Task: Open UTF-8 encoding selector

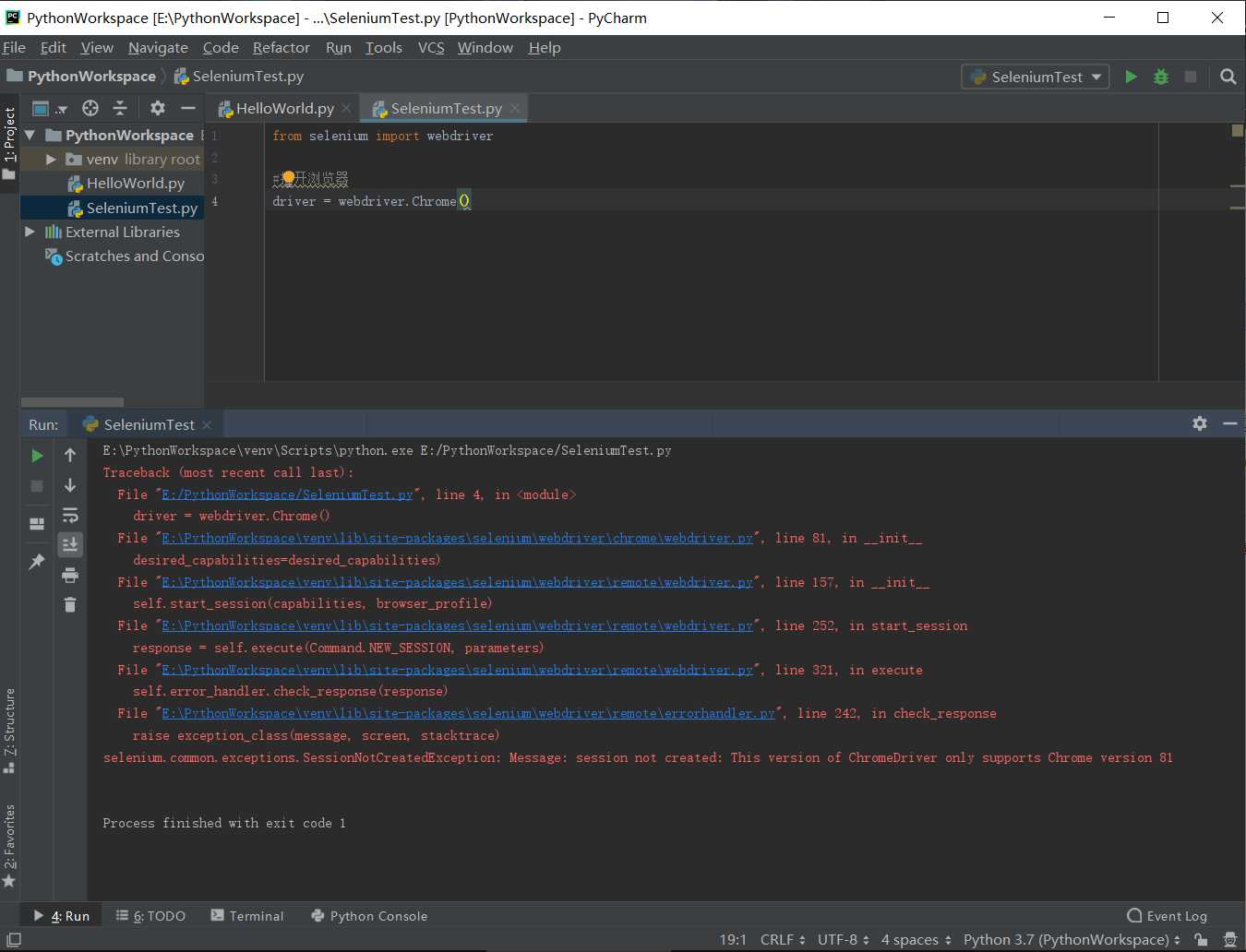Action: (x=843, y=940)
